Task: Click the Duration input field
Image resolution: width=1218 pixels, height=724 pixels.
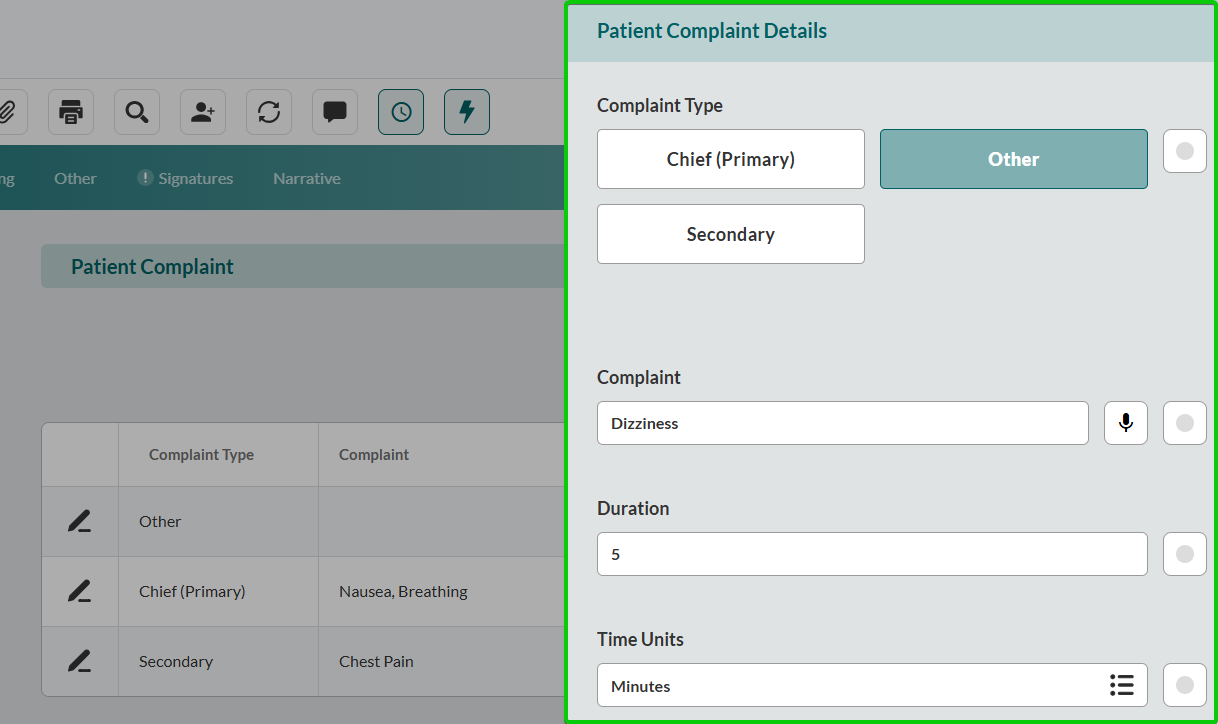Action: [871, 554]
